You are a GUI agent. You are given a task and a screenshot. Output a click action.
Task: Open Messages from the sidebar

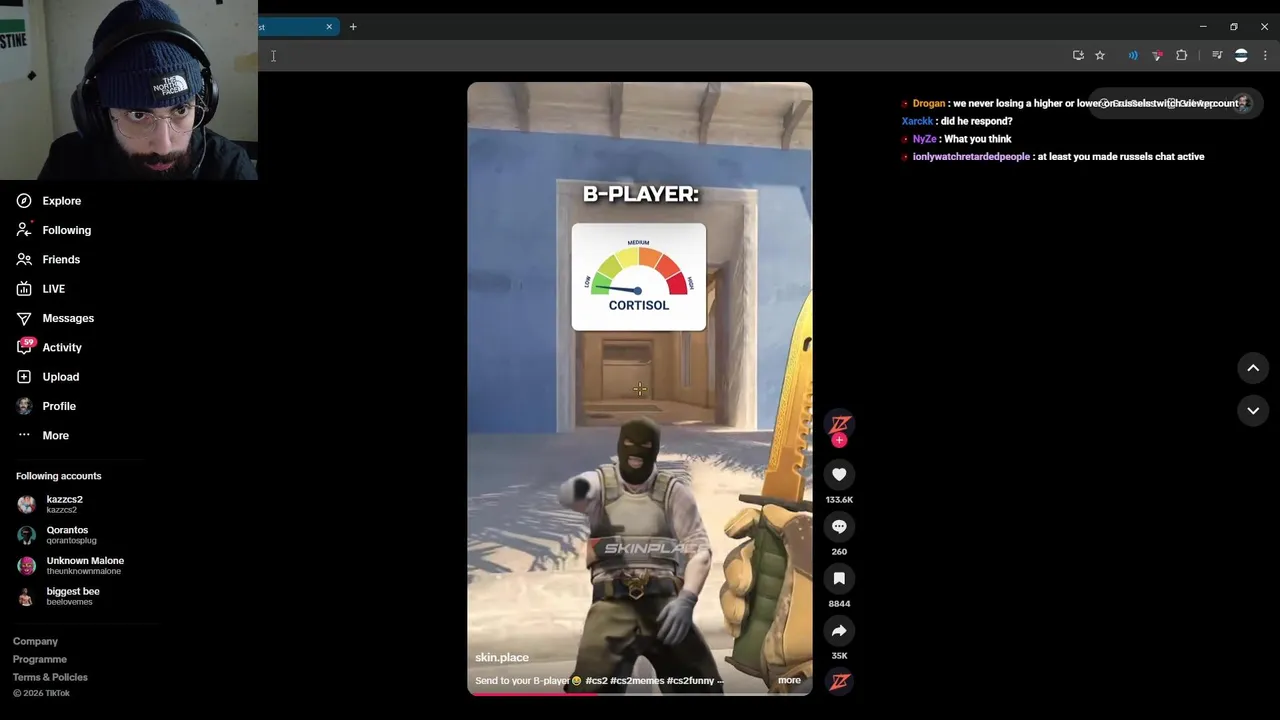pos(55,318)
